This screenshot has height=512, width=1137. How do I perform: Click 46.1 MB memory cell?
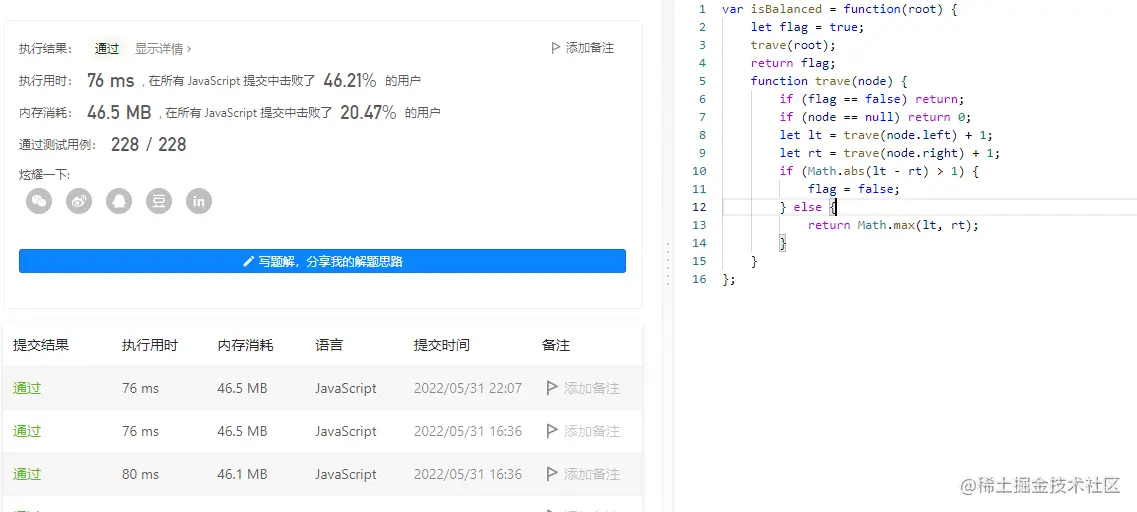coord(242,474)
